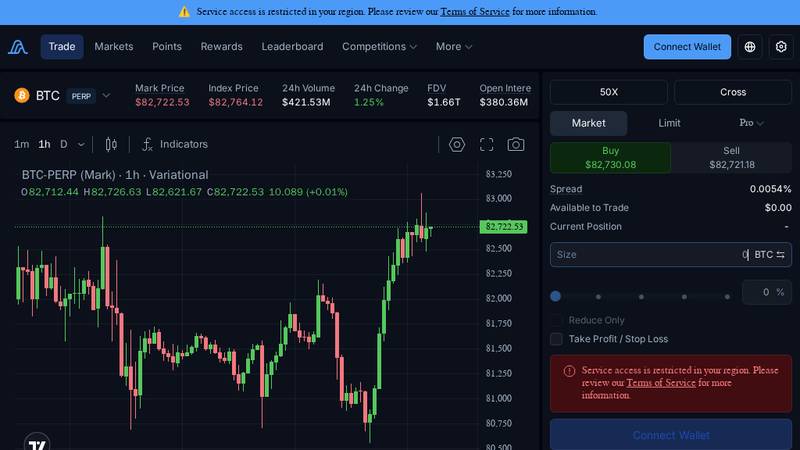Open the Cross margin mode selector

[x=733, y=92]
